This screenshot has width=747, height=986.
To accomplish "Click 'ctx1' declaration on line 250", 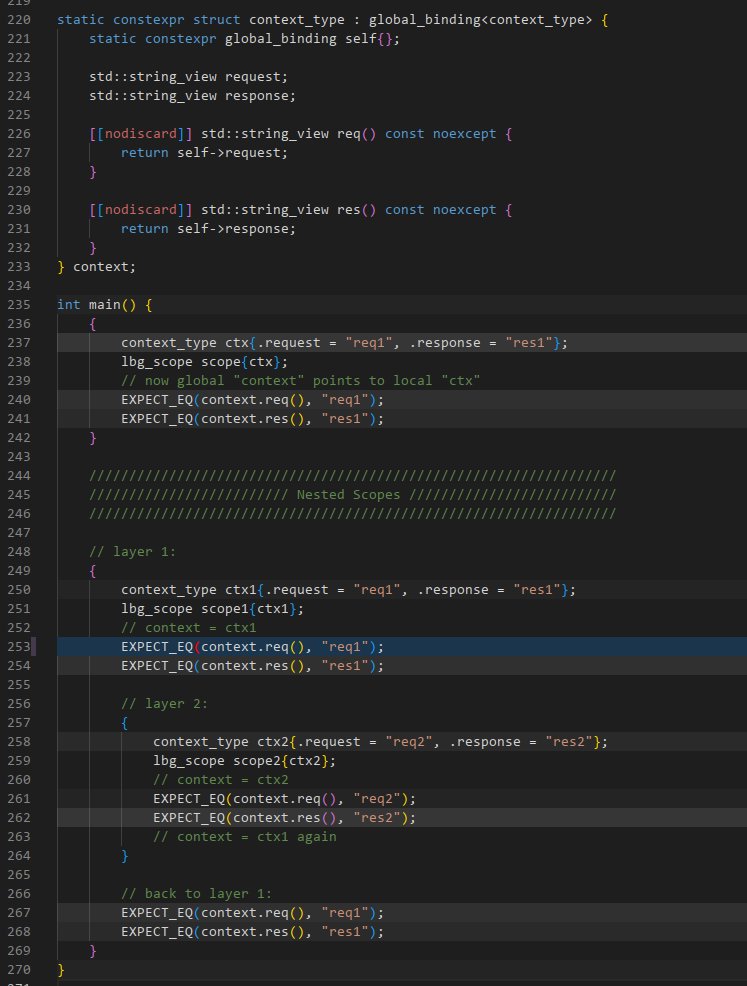I will [x=241, y=589].
